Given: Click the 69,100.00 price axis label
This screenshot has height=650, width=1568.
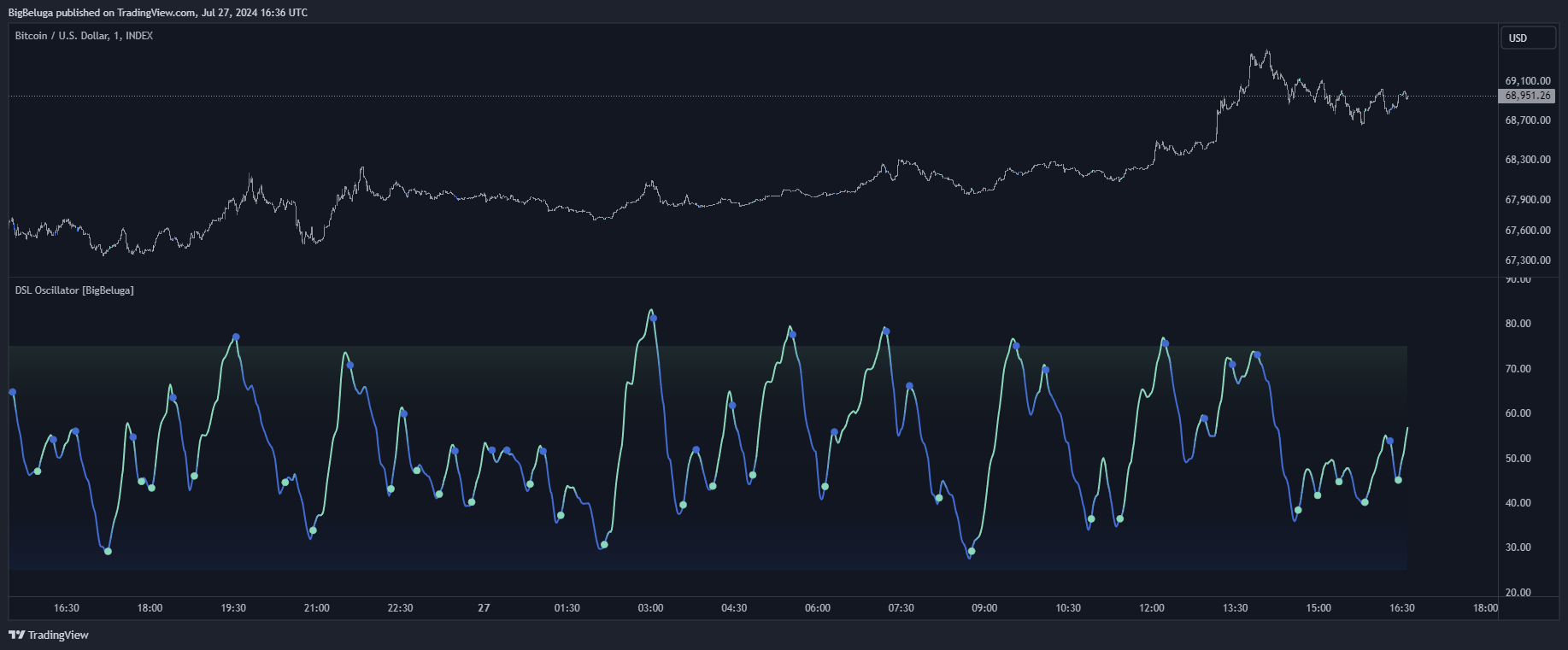Looking at the screenshot, I should [x=1528, y=81].
